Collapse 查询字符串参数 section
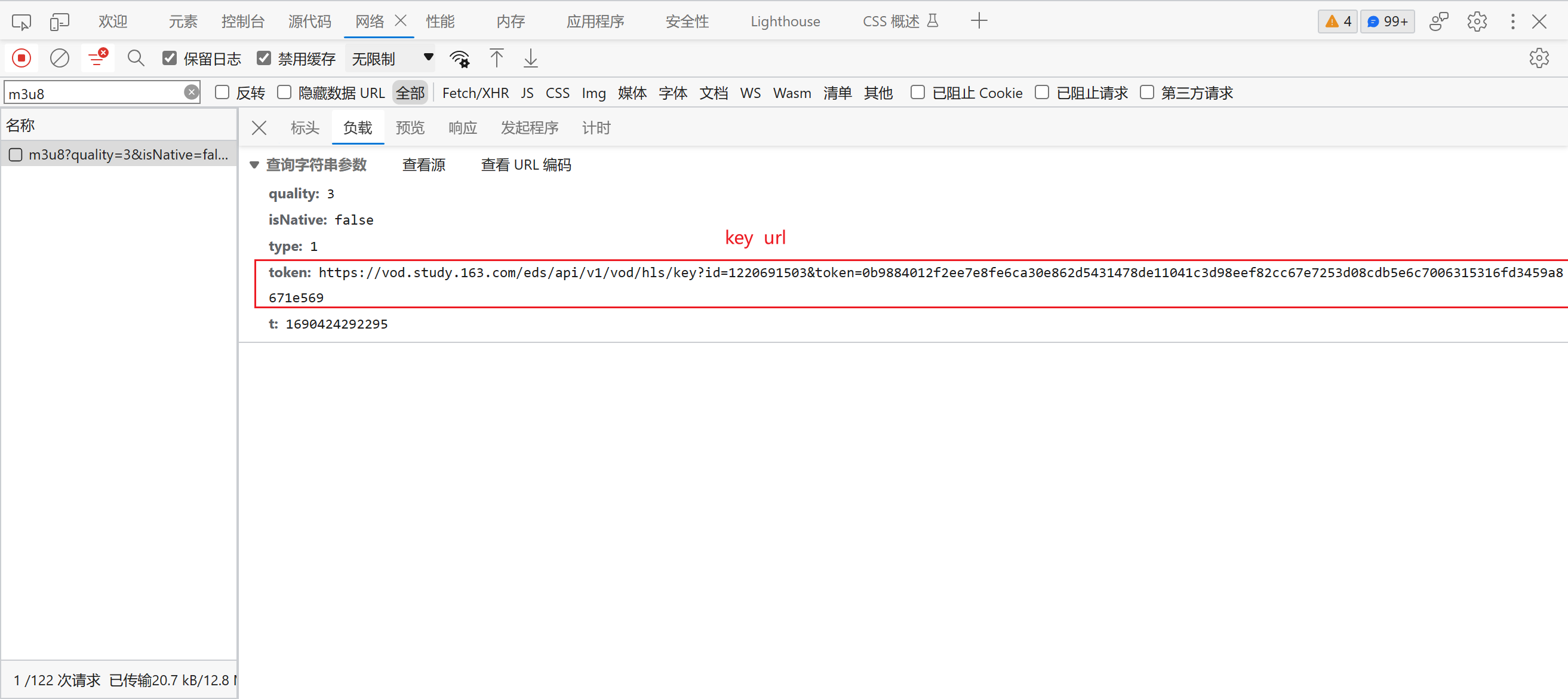This screenshot has height=699, width=1568. [255, 164]
